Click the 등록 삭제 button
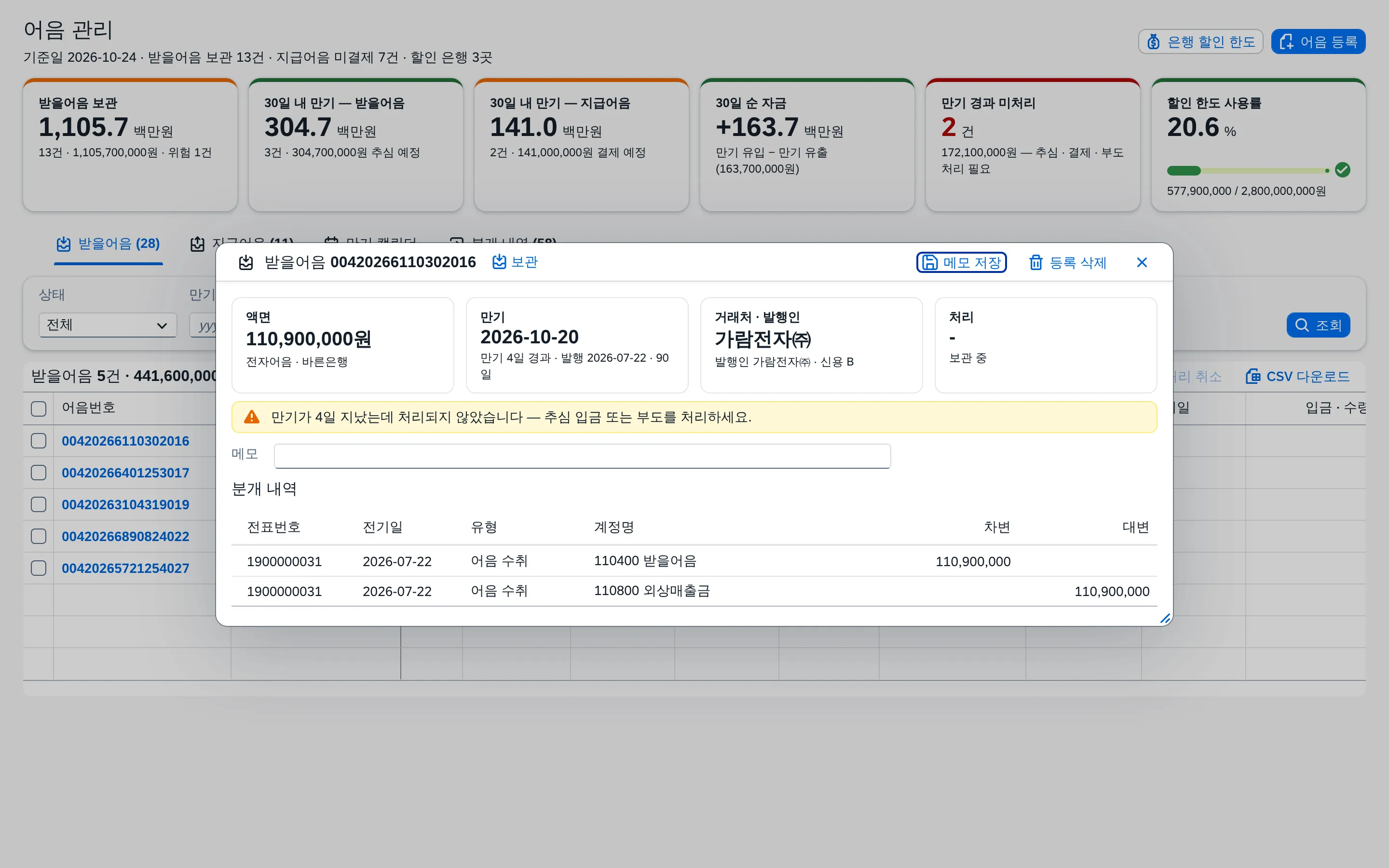The image size is (1389, 868). (1068, 262)
